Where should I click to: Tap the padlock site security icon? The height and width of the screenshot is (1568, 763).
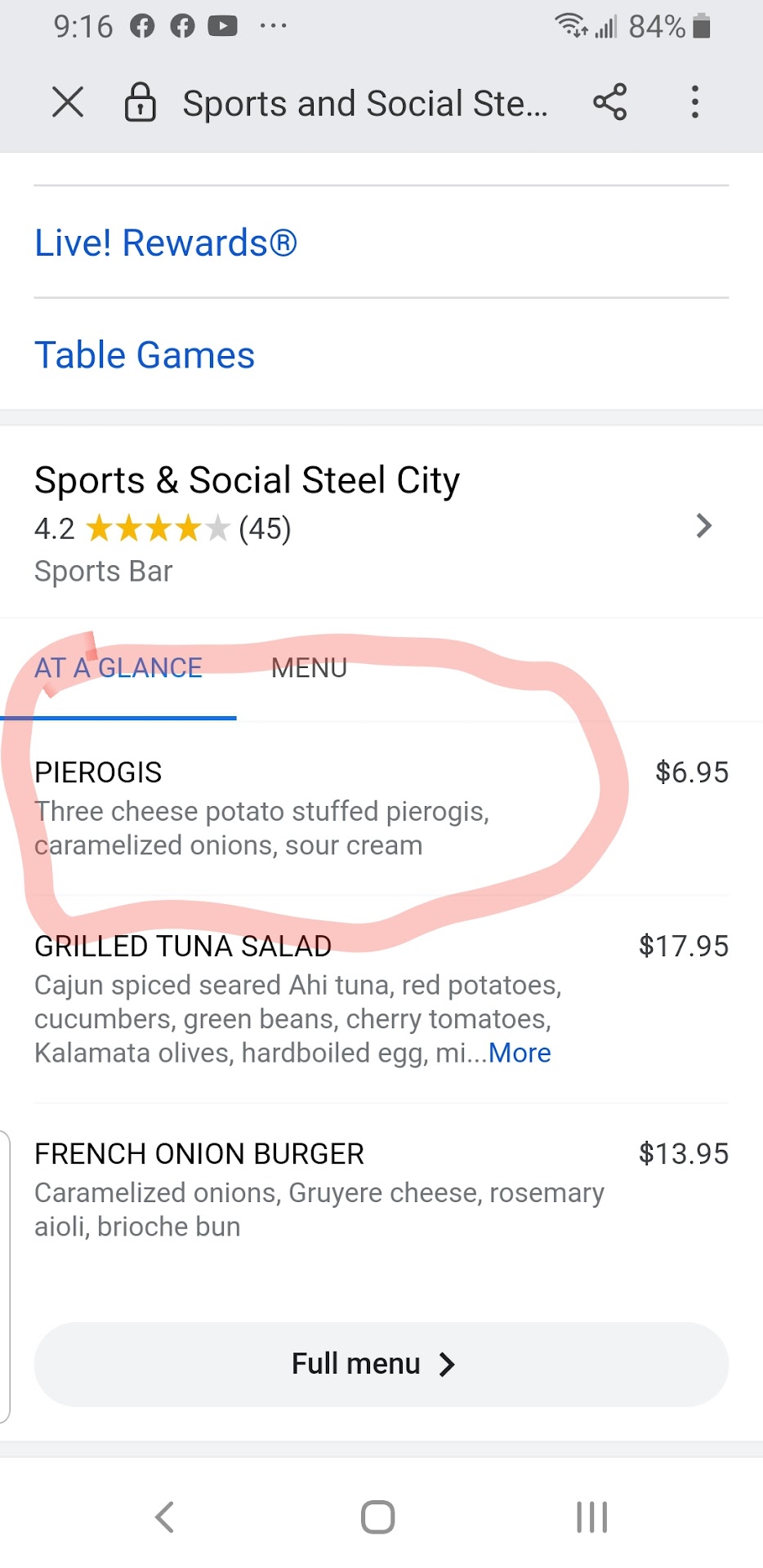pyautogui.click(x=140, y=103)
